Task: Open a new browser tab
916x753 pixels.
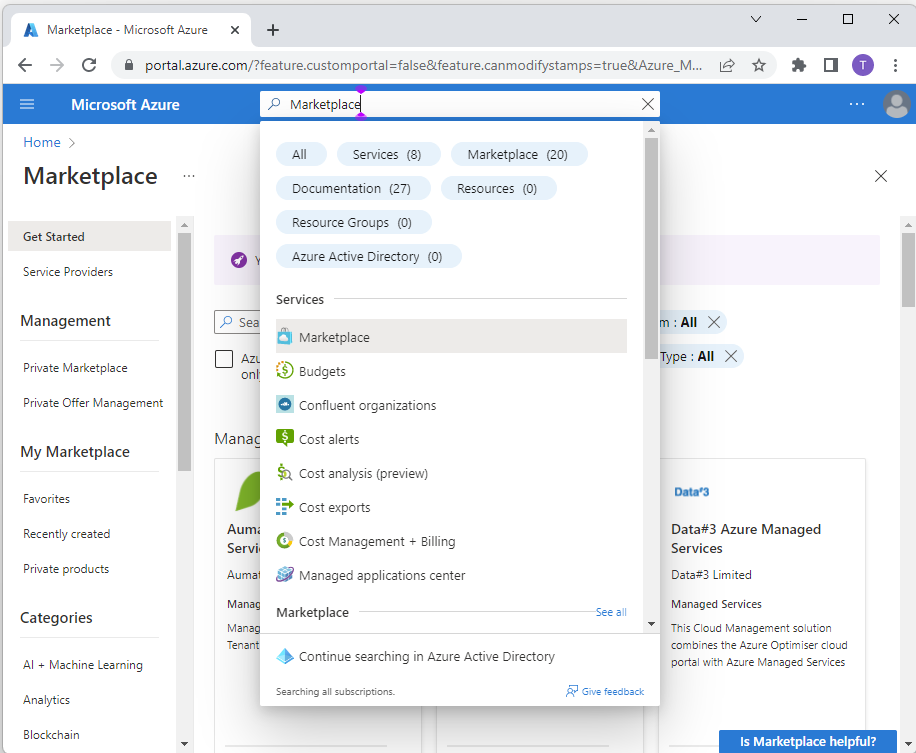Action: coord(273,30)
